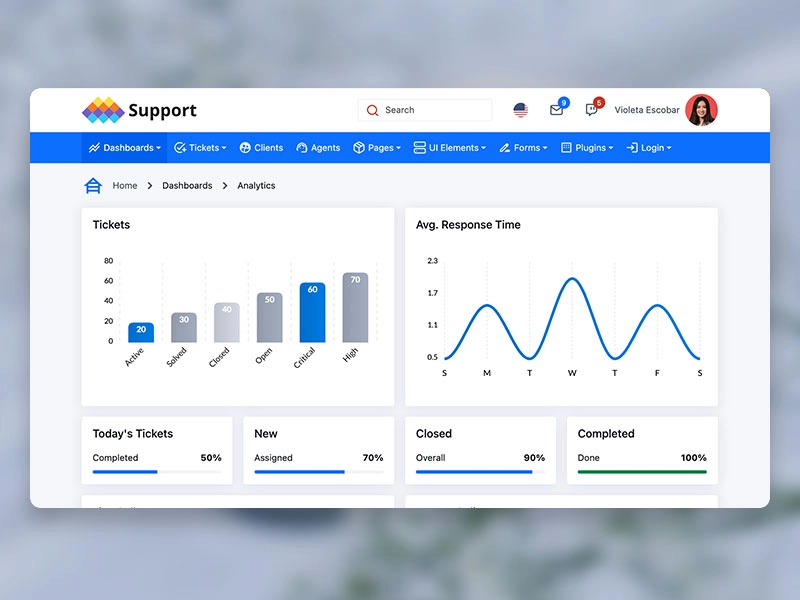800x600 pixels.
Task: Click the New card heading
Action: [266, 434]
